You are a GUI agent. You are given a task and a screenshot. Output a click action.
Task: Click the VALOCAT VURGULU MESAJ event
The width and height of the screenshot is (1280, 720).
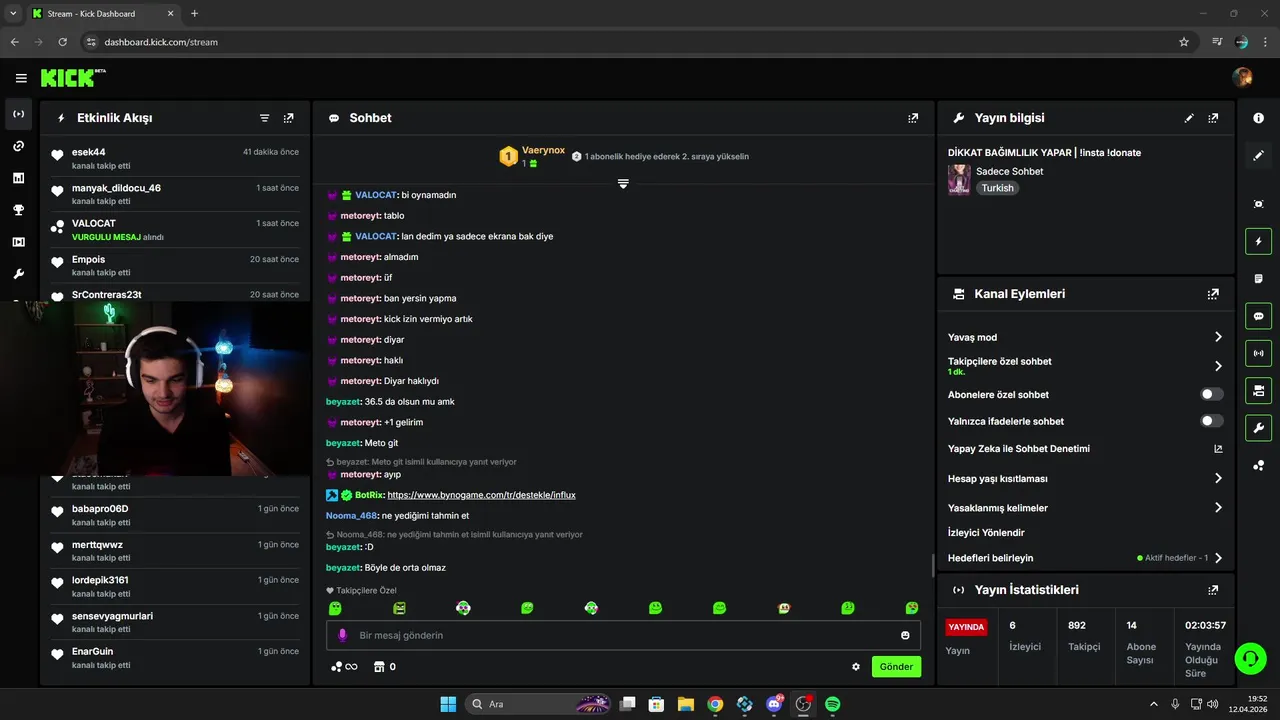(175, 230)
